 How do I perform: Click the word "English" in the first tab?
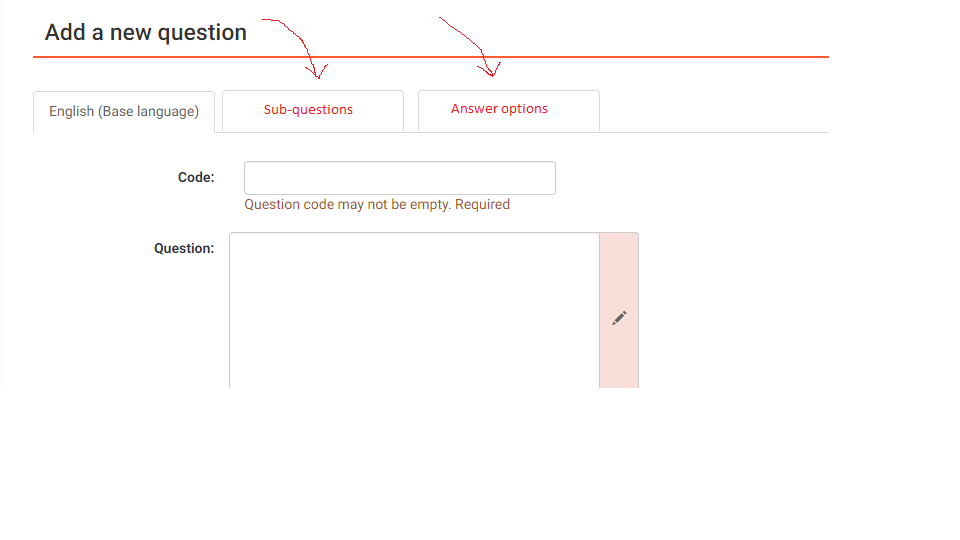71,112
